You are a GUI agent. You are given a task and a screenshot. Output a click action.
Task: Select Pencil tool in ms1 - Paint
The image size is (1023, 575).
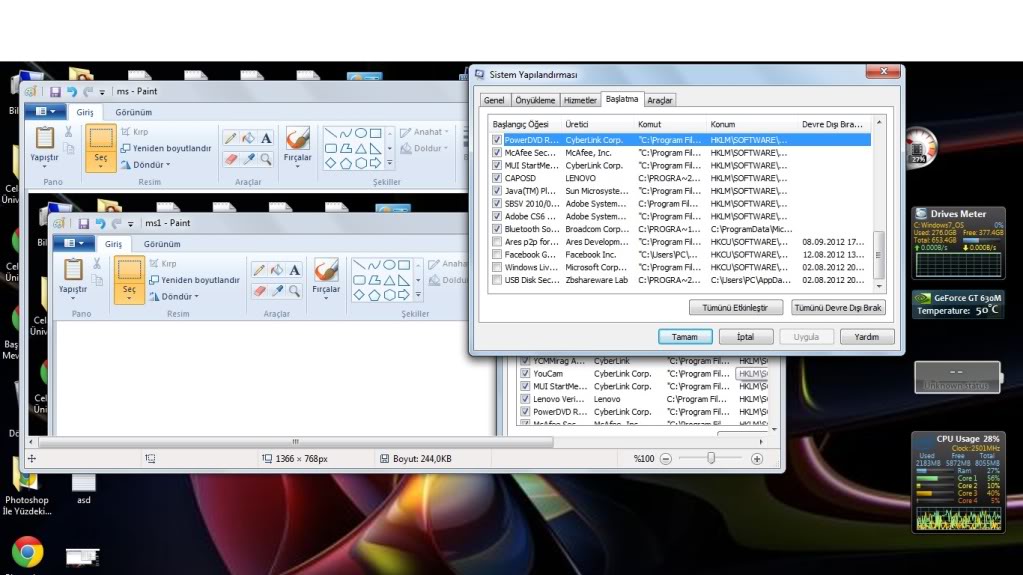tap(259, 270)
